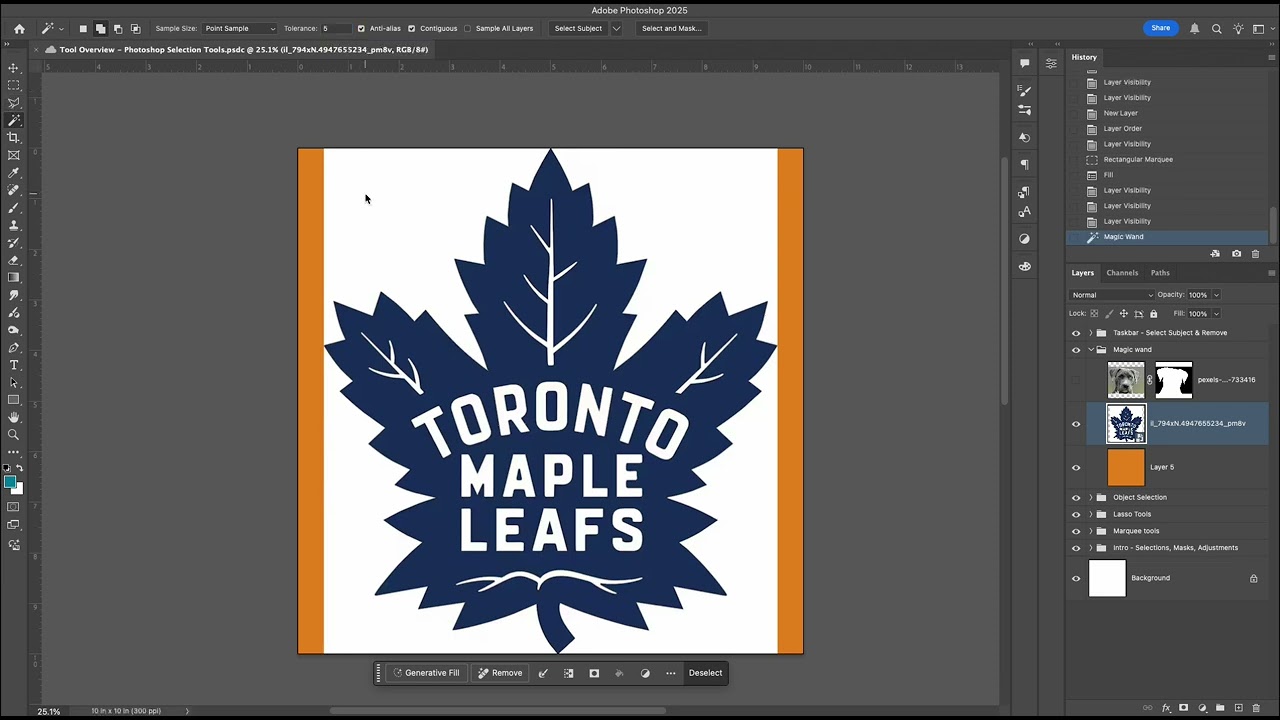Expand Taskbar - Select Subject & Remove group

pyautogui.click(x=1090, y=333)
